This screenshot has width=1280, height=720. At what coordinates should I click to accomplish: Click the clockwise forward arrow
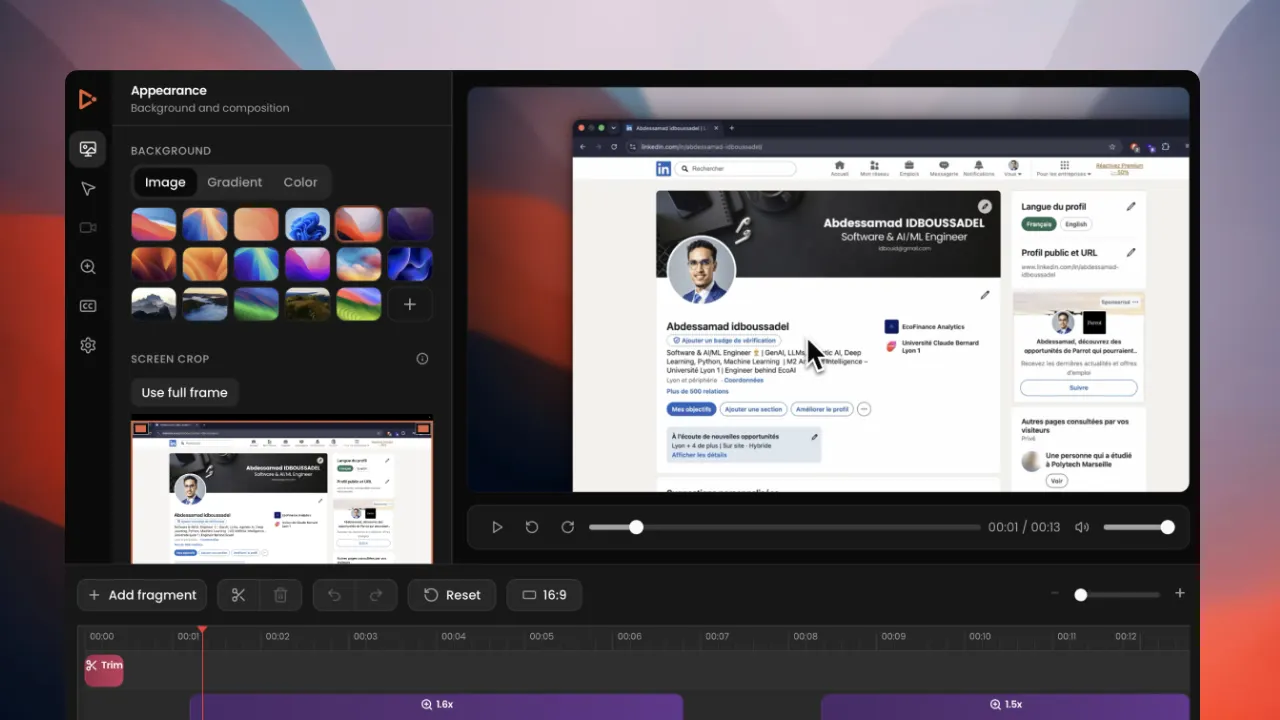(x=568, y=527)
